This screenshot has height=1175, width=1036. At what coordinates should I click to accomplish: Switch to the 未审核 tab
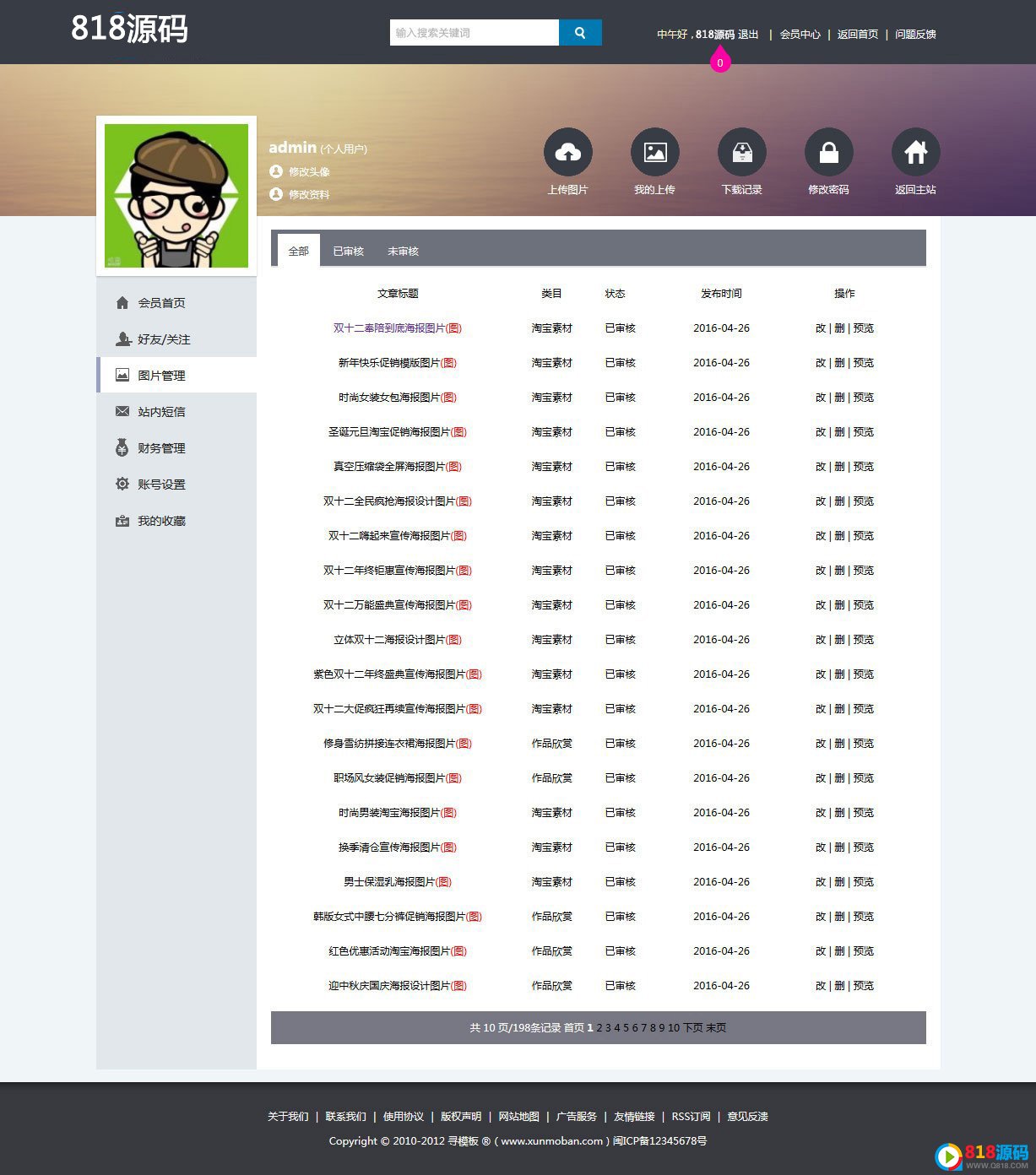pos(403,251)
